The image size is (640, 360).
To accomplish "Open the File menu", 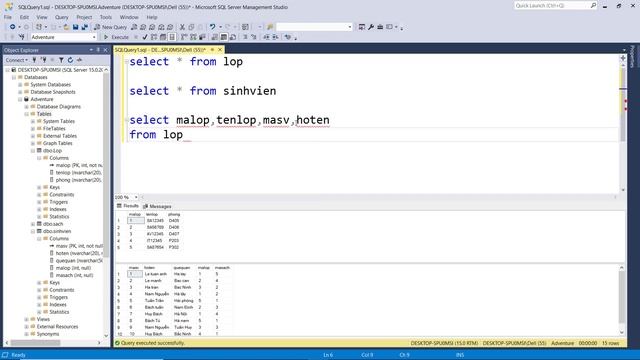I will pos(8,17).
